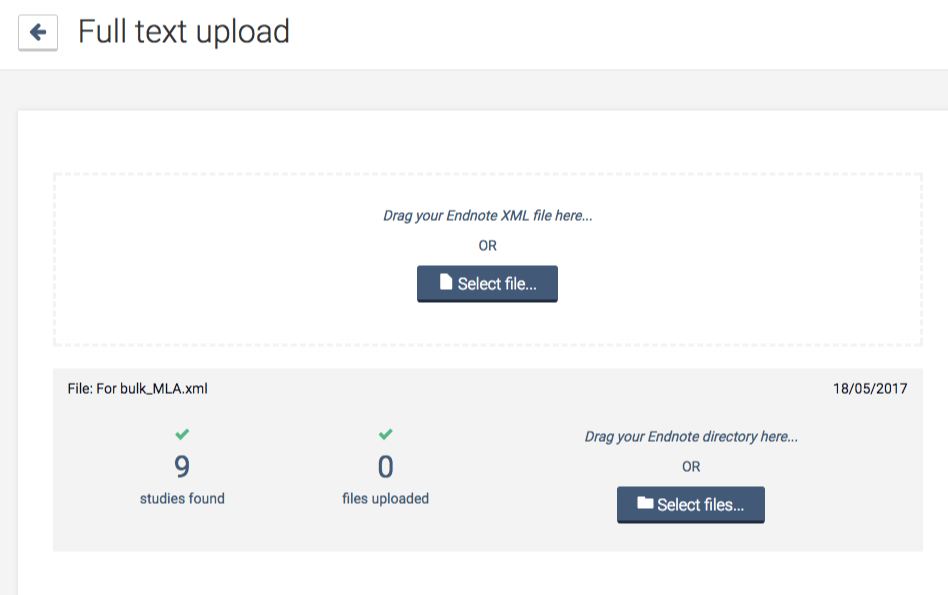Image resolution: width=948 pixels, height=595 pixels.
Task: Click the green checkmark above files uploaded
Action: [385, 435]
